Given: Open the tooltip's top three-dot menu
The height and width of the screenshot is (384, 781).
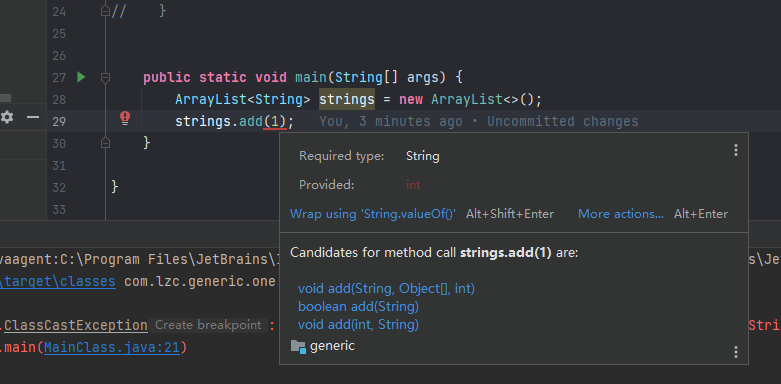Looking at the screenshot, I should pyautogui.click(x=736, y=150).
